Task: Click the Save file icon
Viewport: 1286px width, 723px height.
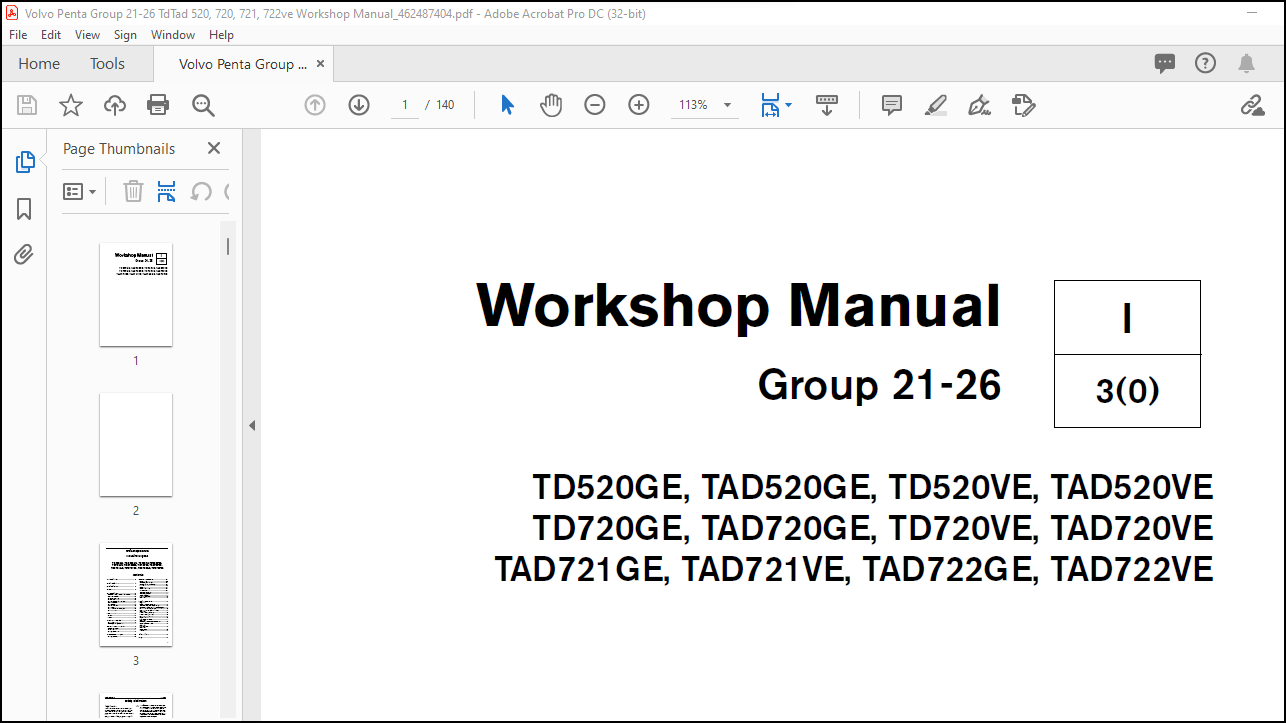Action: tap(27, 105)
